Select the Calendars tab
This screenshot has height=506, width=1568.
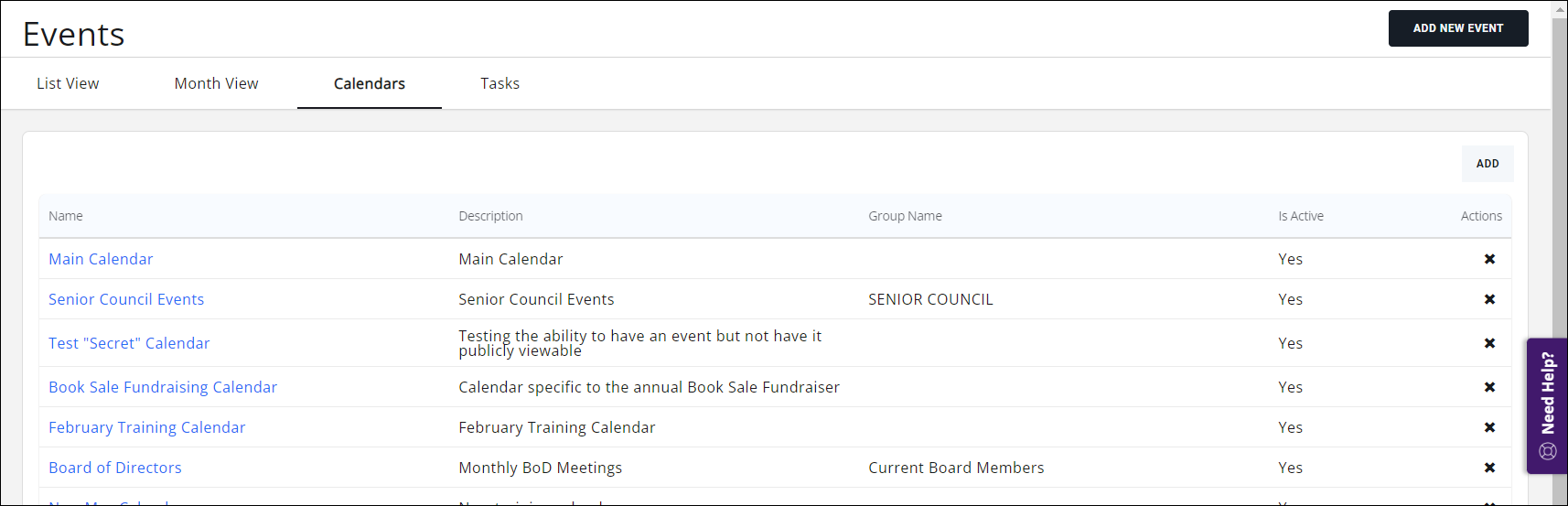pos(369,83)
